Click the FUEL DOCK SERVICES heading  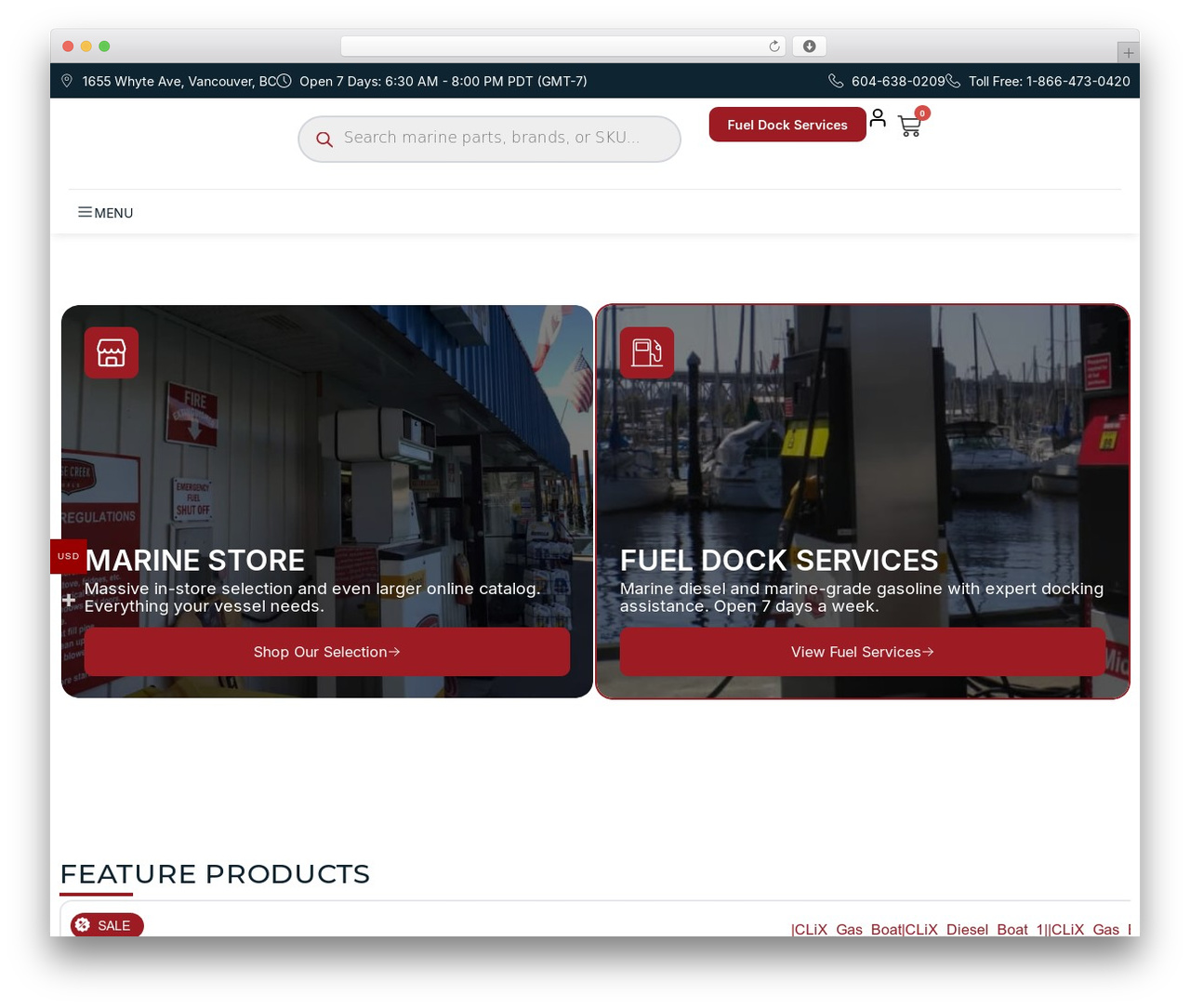779,560
